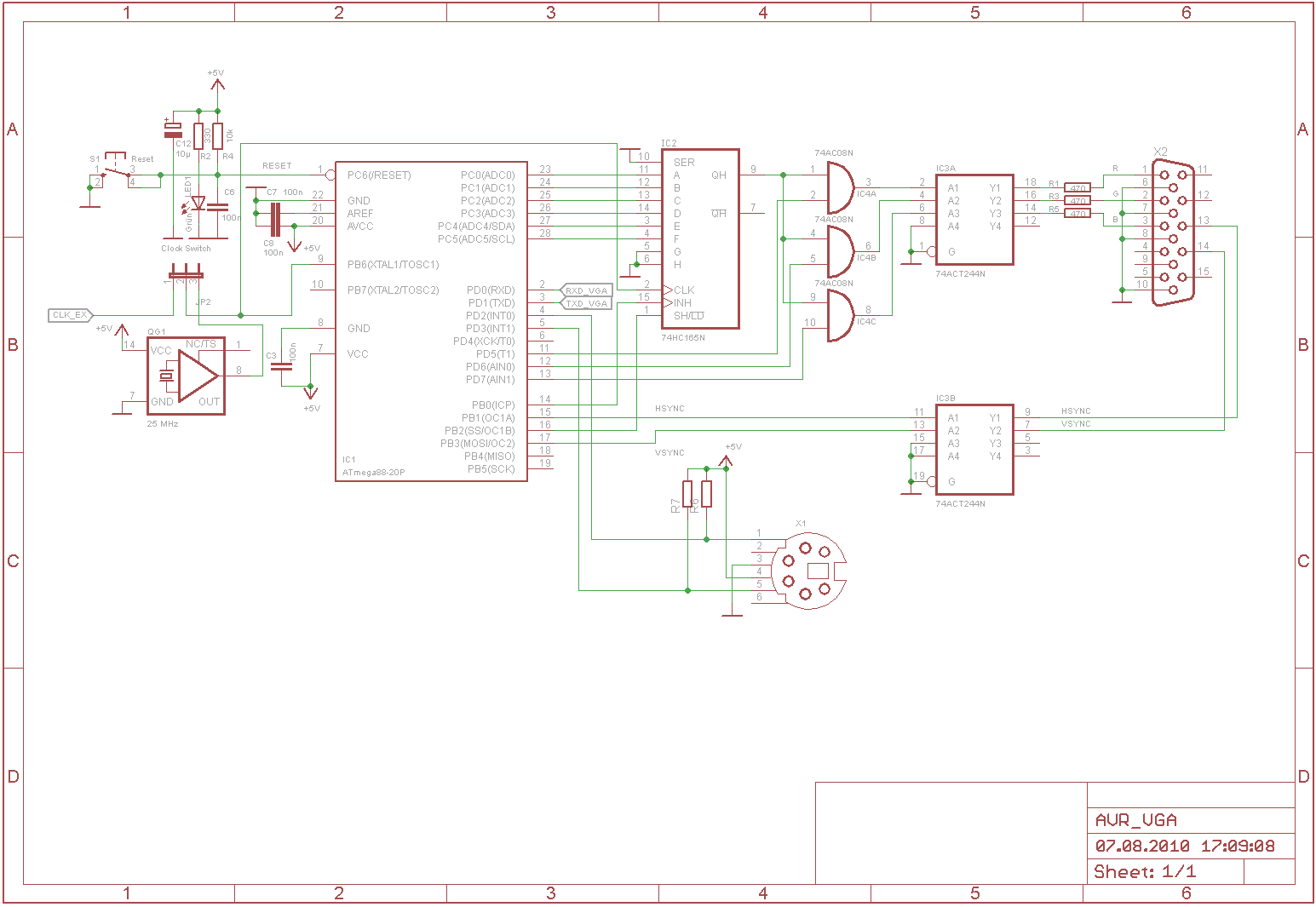
Task: Click the PC6(/RESET) pin name
Action: tap(379, 175)
